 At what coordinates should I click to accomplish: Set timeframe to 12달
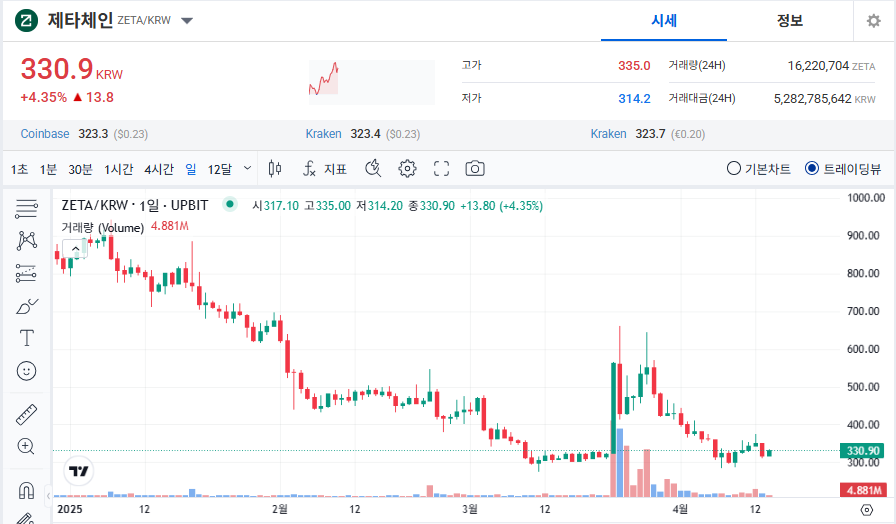(219, 169)
